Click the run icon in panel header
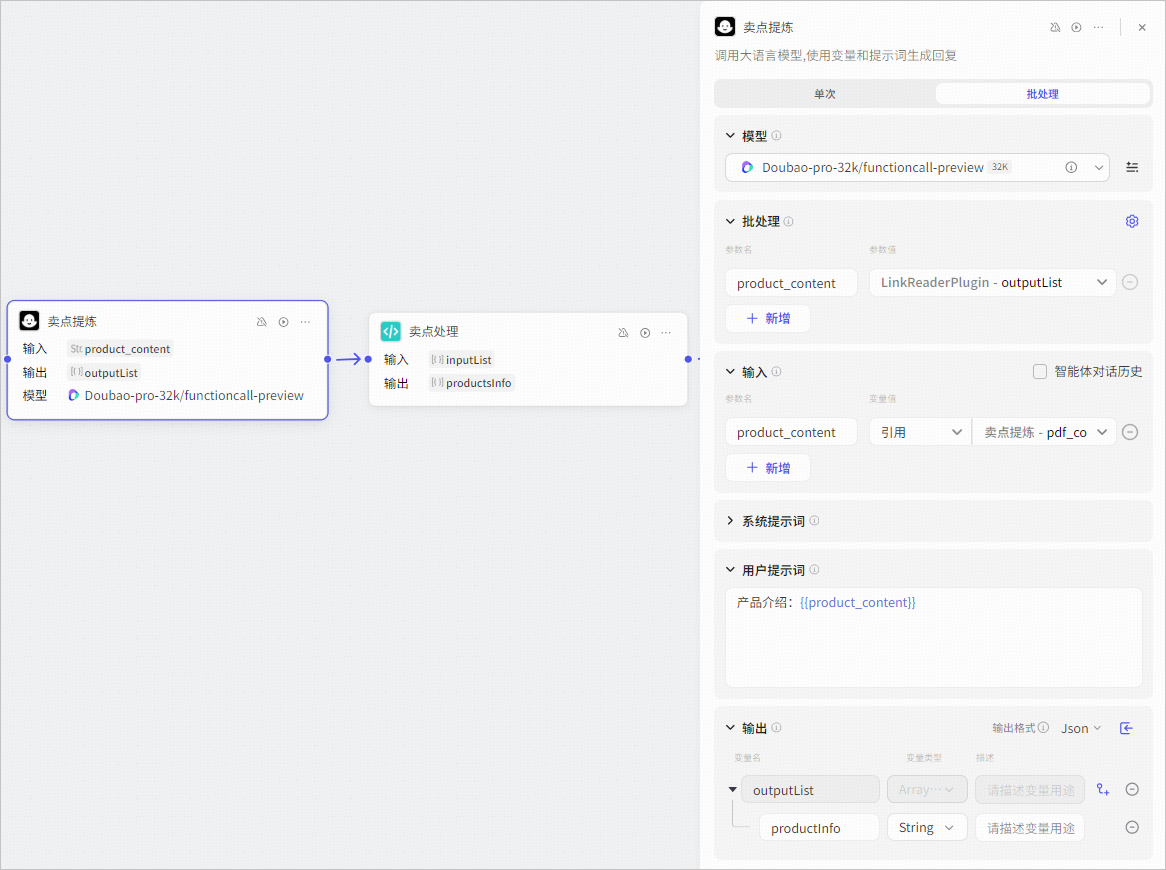 click(x=1076, y=28)
